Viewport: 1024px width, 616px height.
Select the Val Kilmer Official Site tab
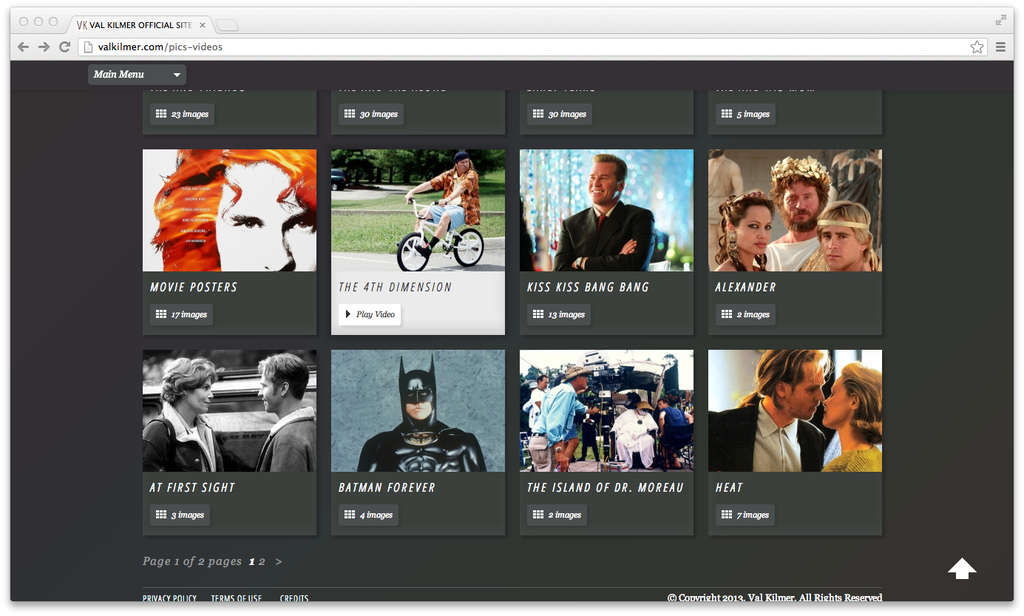[x=140, y=25]
